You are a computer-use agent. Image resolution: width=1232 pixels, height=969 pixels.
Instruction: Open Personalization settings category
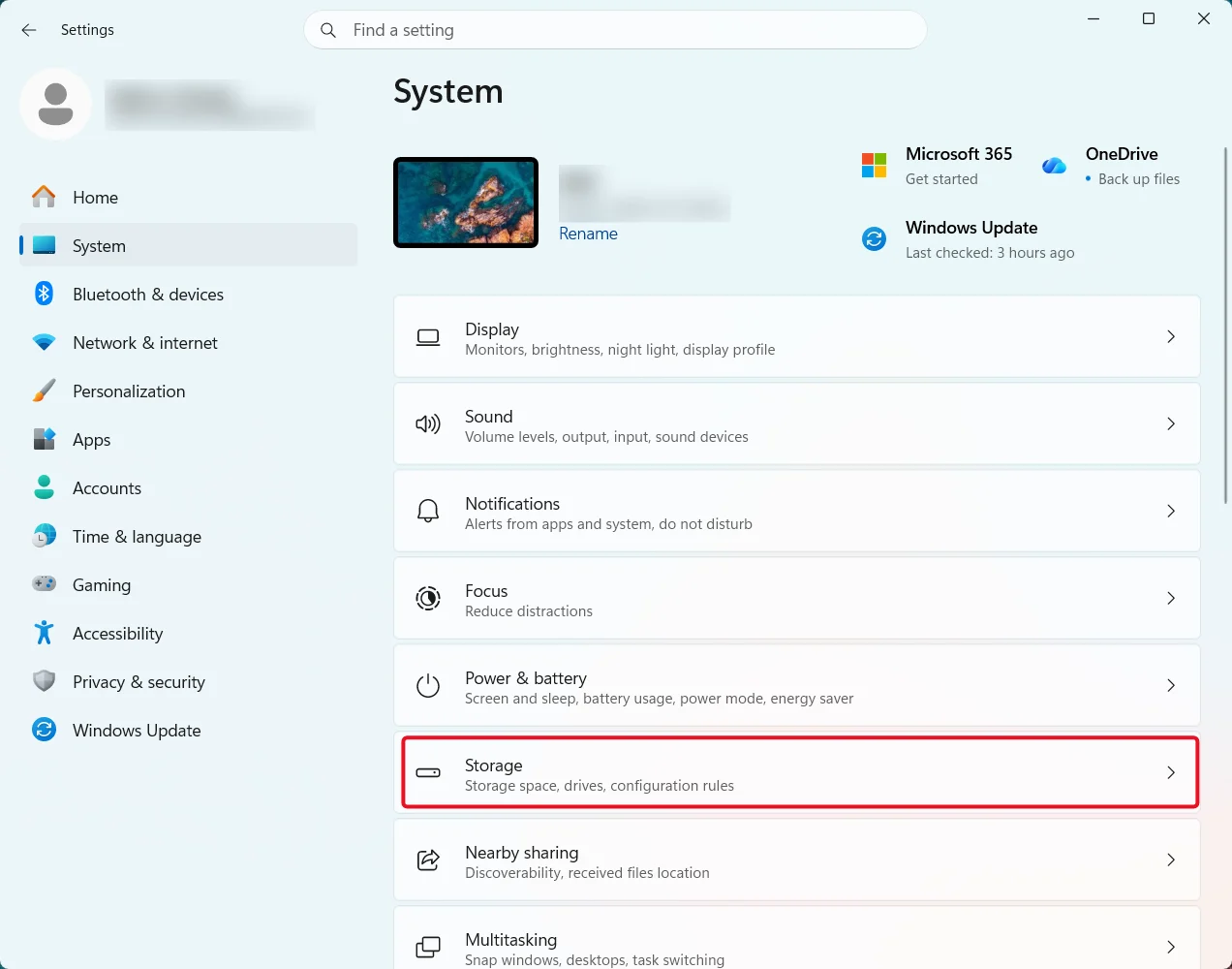click(x=188, y=391)
